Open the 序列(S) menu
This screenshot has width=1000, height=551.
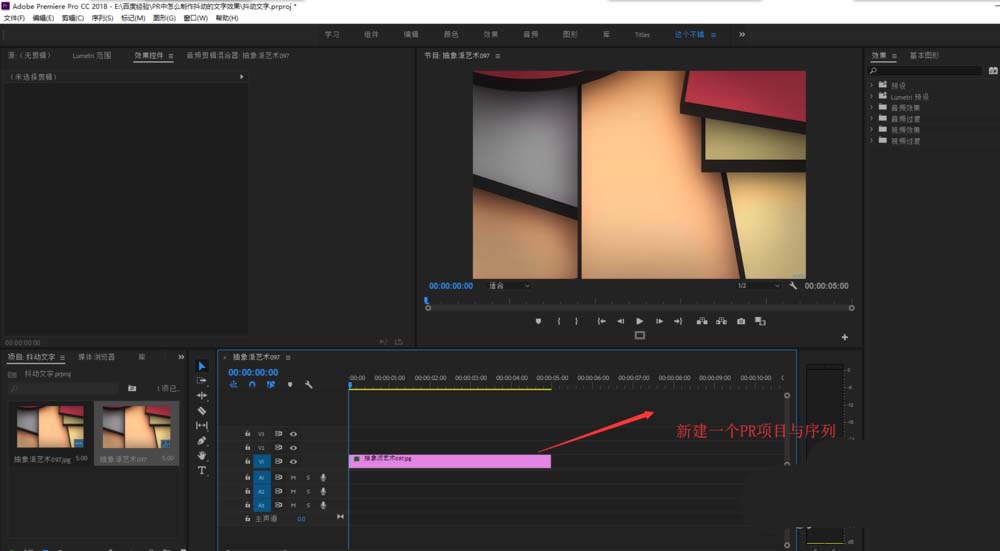coord(102,18)
